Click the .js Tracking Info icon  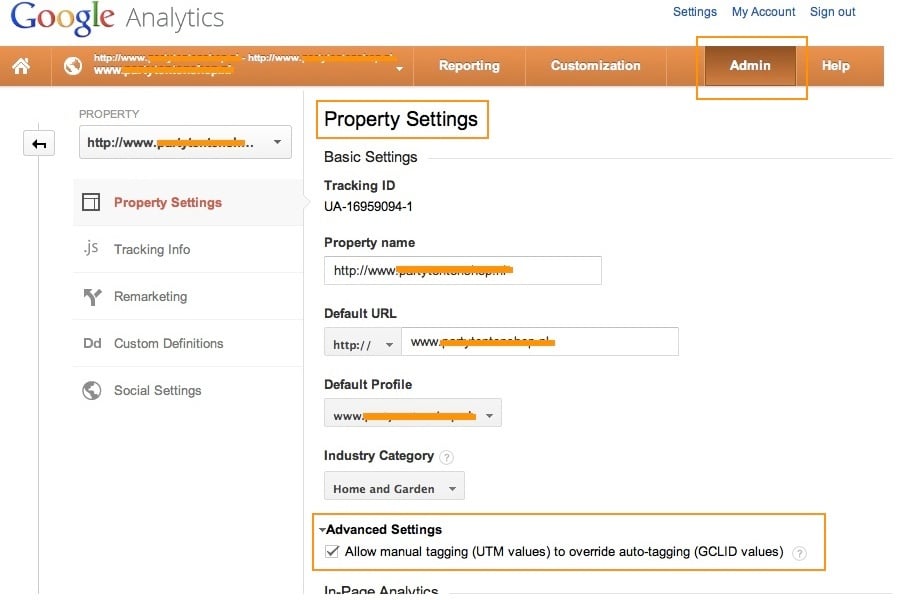tap(91, 249)
